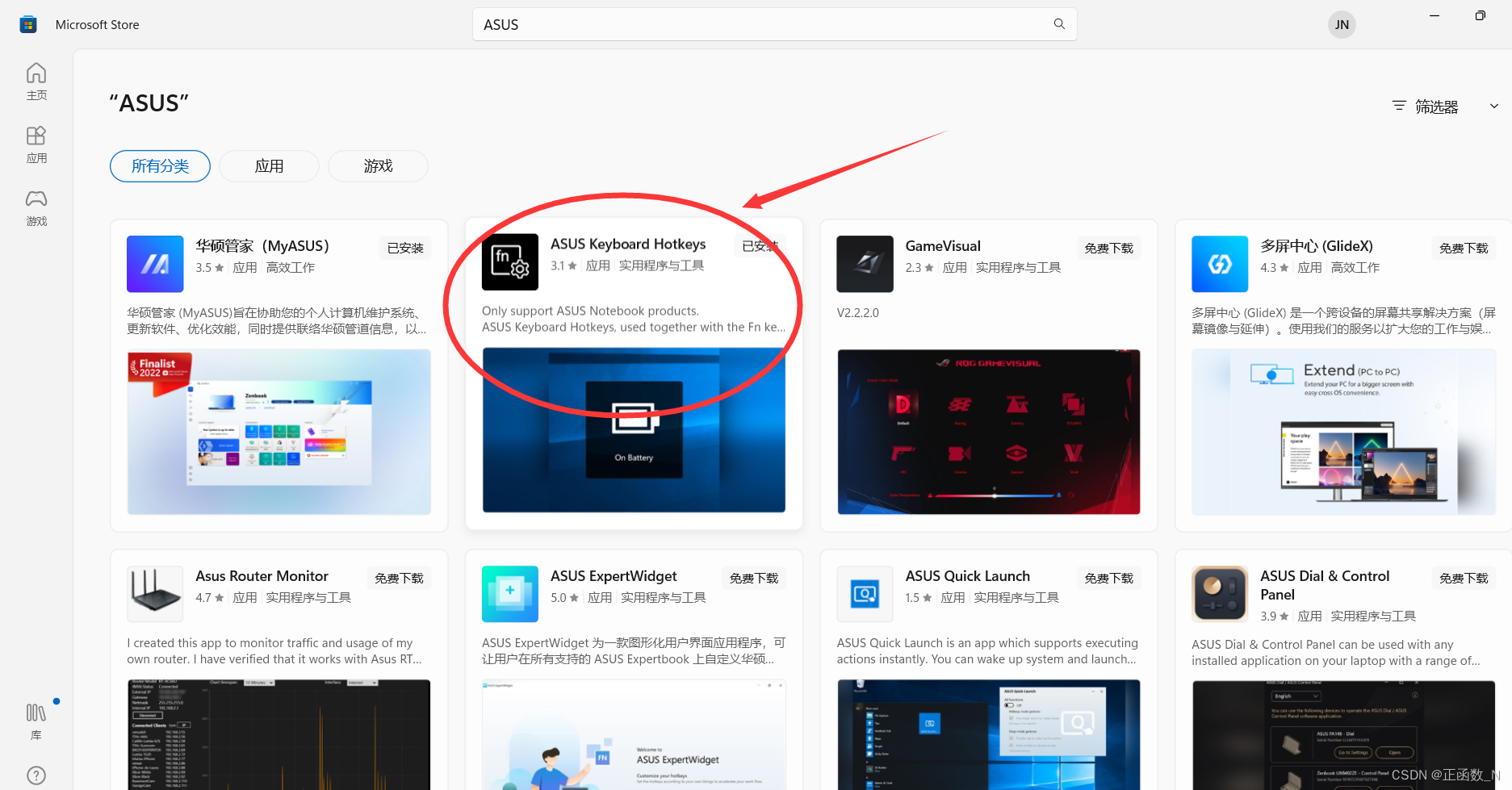Open the Asus Router Monitor title
1512x790 pixels.
click(262, 576)
